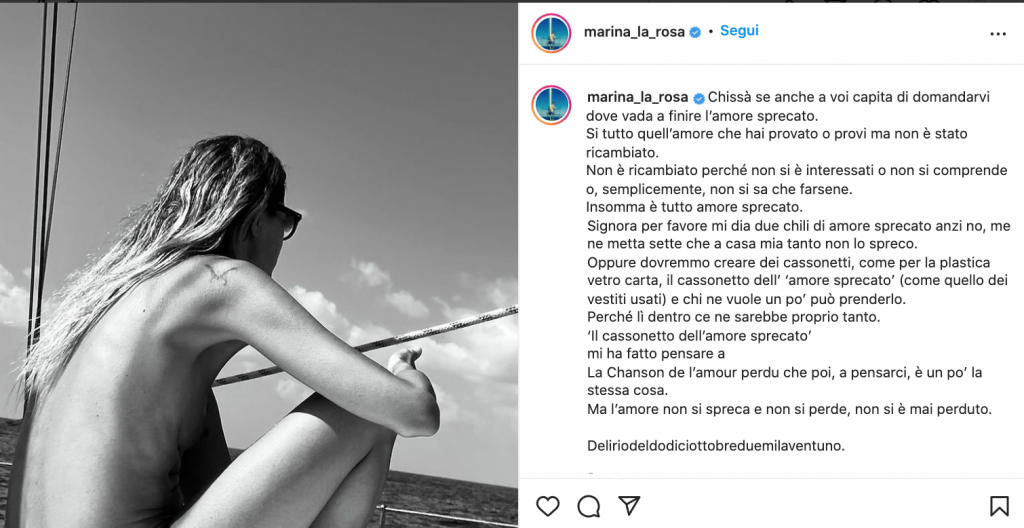Click the marina_la_rosa username in the caption
The height and width of the screenshot is (528, 1024).
click(x=637, y=97)
